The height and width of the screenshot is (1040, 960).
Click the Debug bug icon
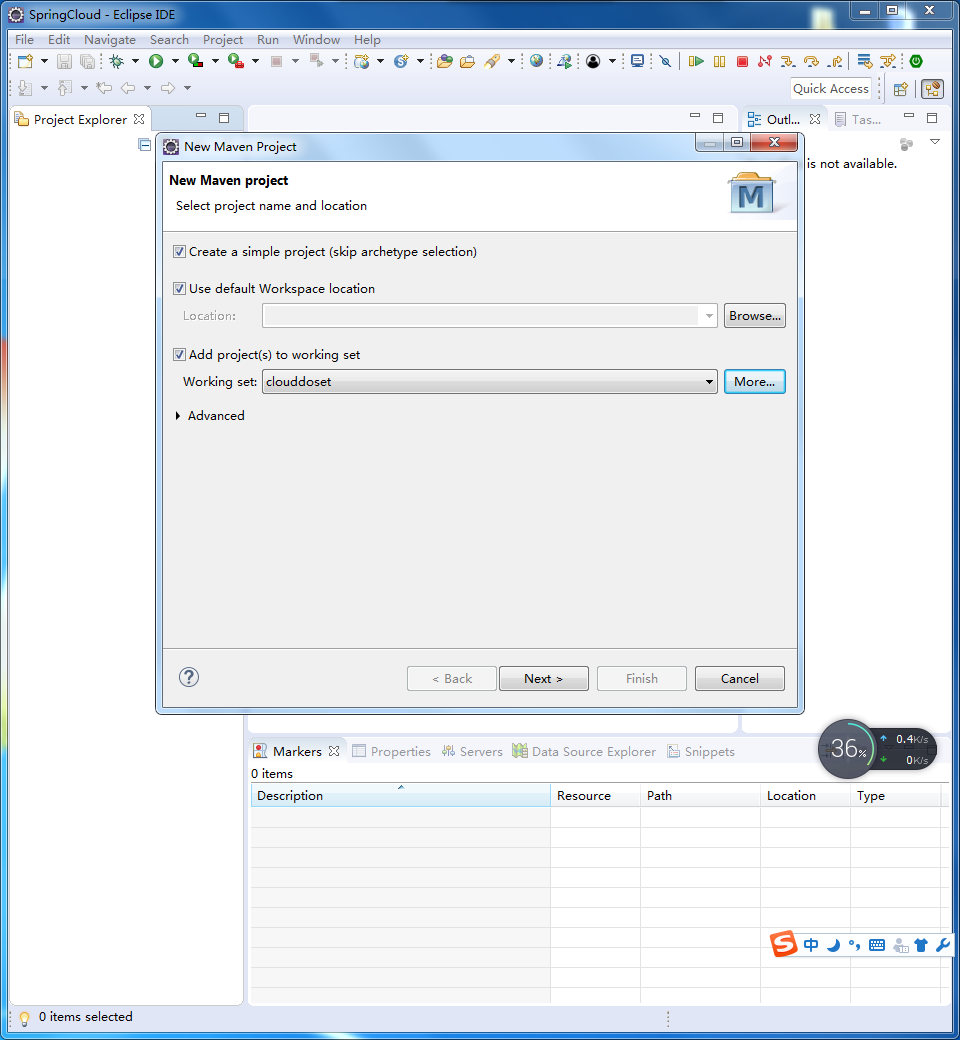[x=117, y=62]
